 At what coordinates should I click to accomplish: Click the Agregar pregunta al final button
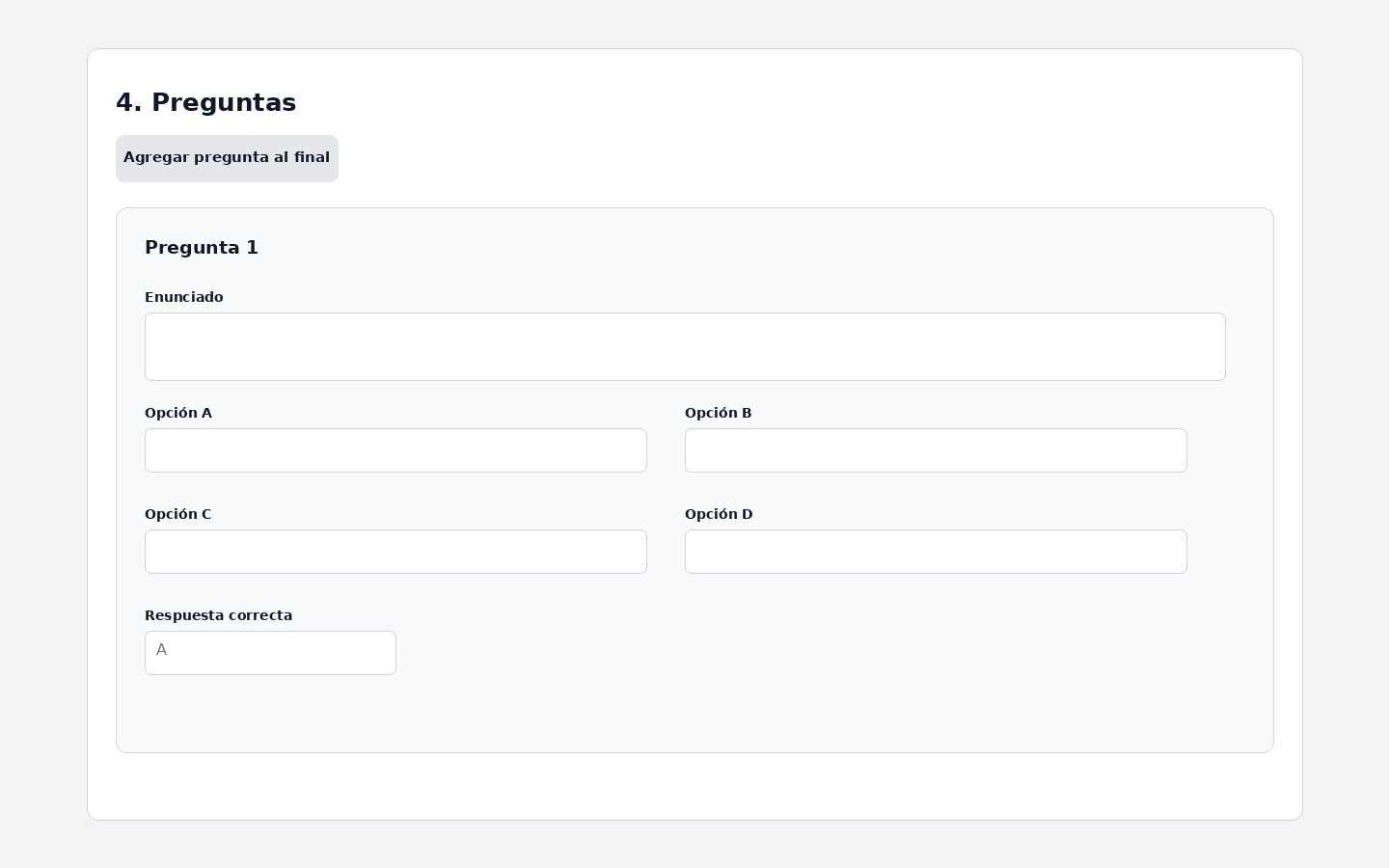[227, 158]
